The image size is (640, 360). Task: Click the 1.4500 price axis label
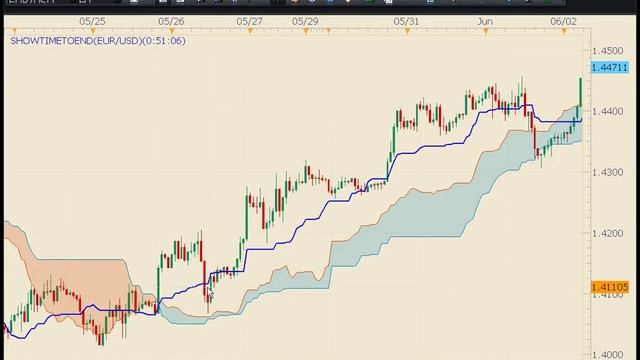tap(608, 51)
